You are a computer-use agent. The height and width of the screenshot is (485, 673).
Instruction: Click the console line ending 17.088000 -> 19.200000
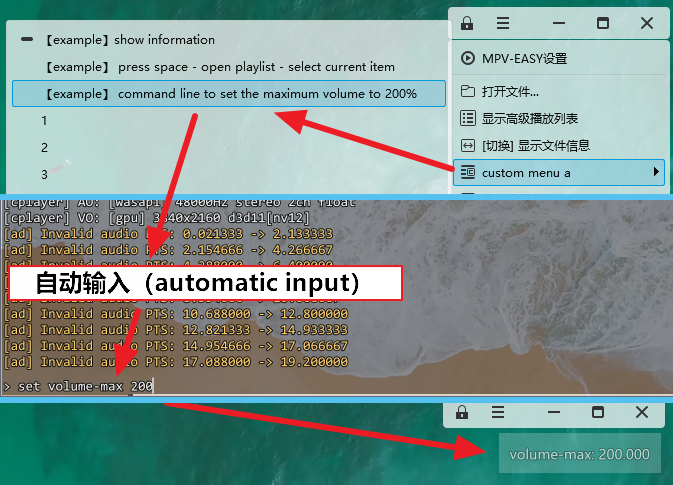pos(176,362)
